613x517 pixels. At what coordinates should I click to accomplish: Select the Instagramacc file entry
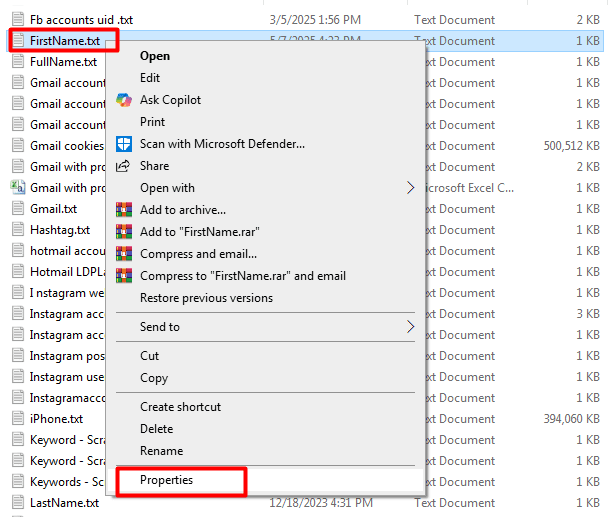click(68, 398)
